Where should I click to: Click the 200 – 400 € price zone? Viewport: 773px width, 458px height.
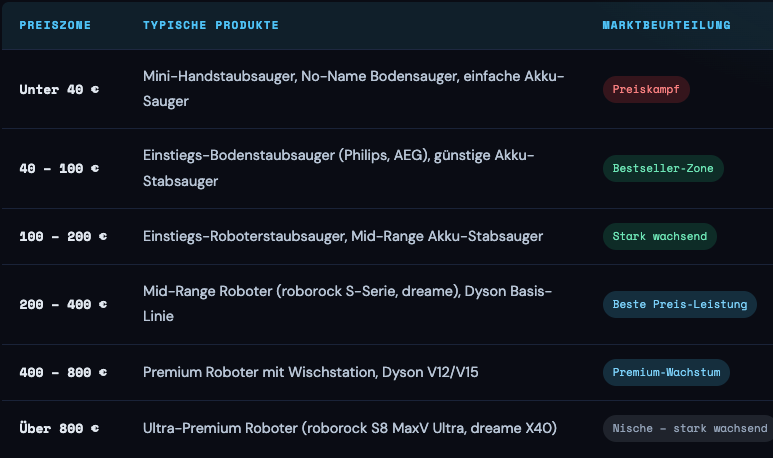[x=63, y=304]
